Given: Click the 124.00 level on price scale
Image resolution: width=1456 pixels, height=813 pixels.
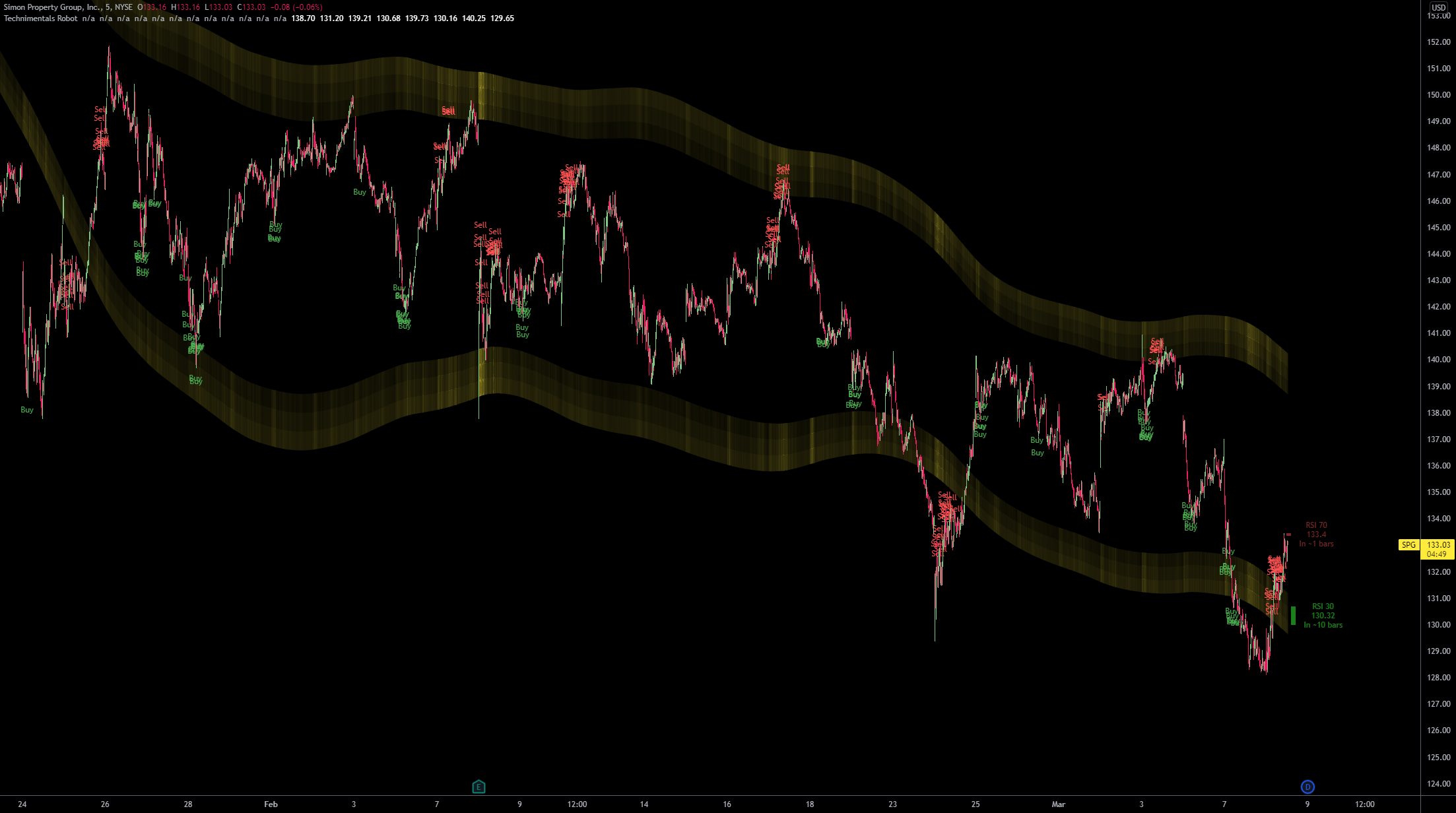Looking at the screenshot, I should [1438, 784].
